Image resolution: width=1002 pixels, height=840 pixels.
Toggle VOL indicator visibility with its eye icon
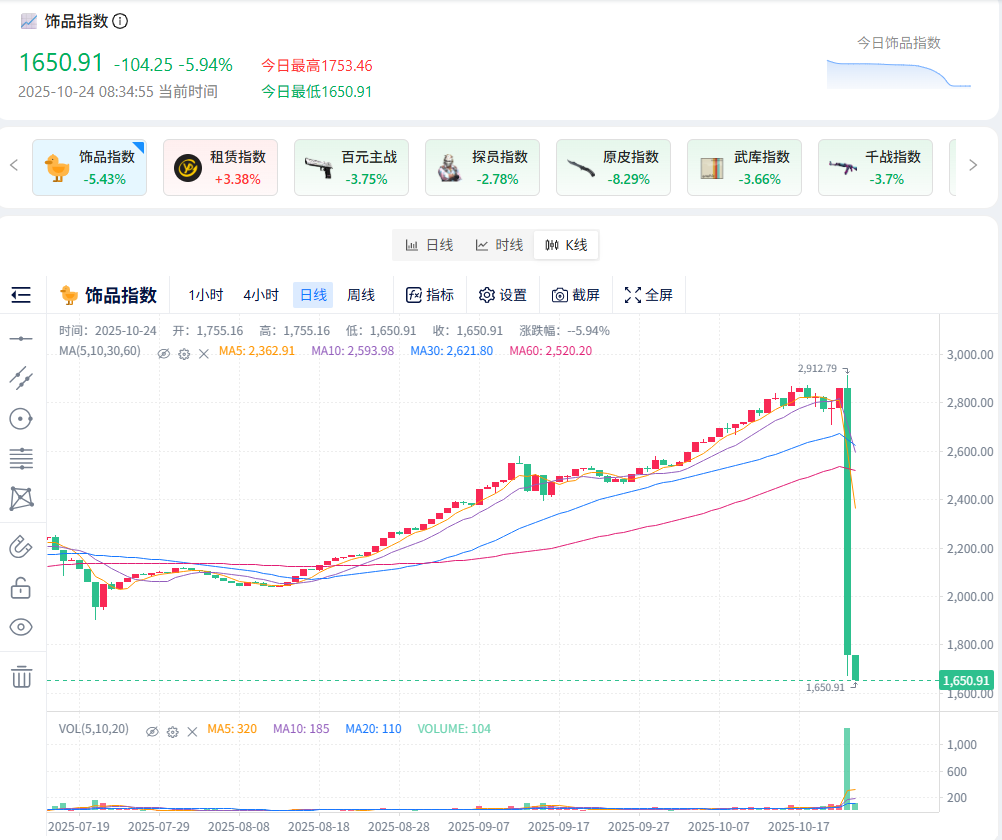pyautogui.click(x=152, y=731)
